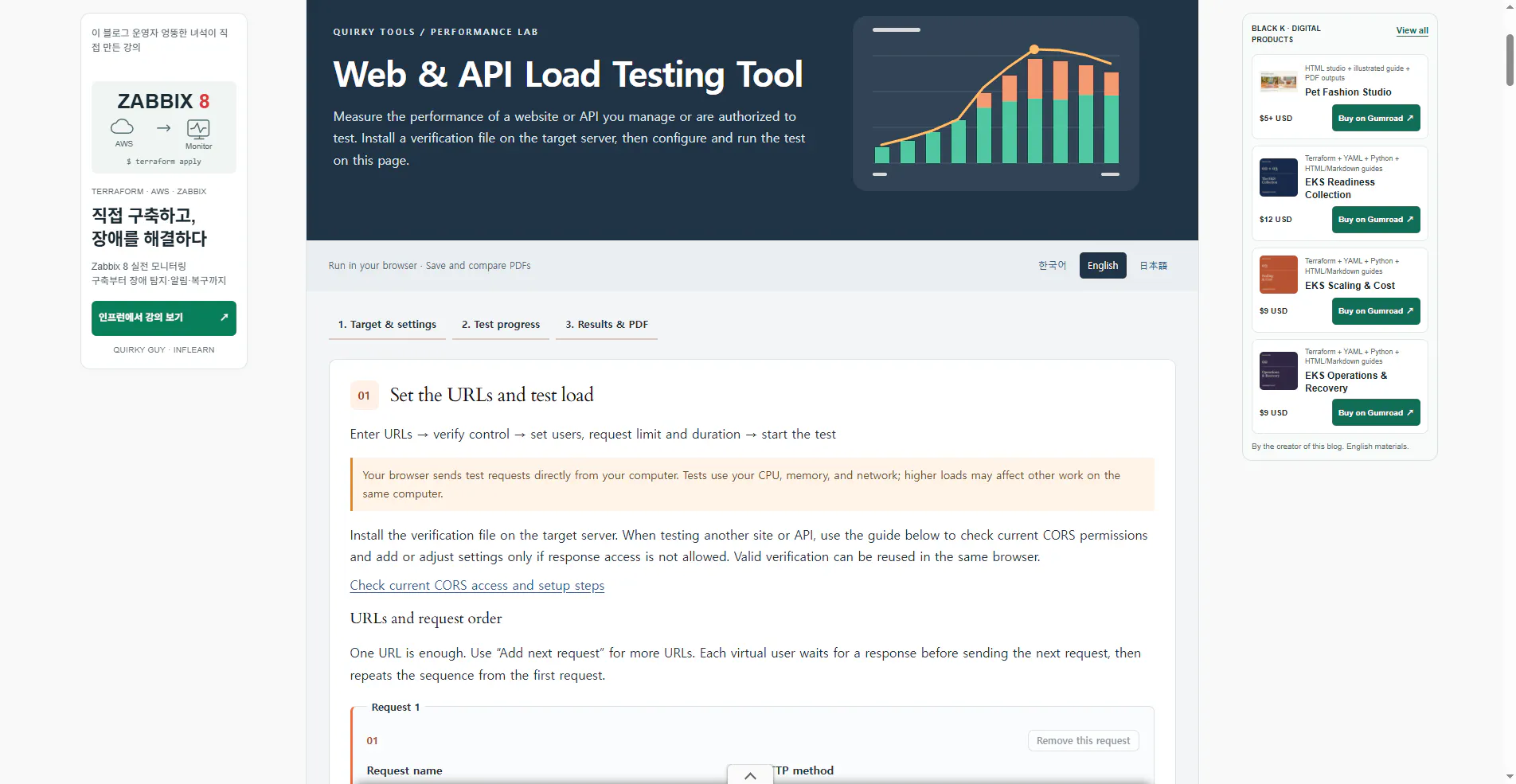Screen dimensions: 1516x784
Task: Click the 'TERRAFORM · AWS · ZABBIX' tag line
Action: tap(149, 192)
